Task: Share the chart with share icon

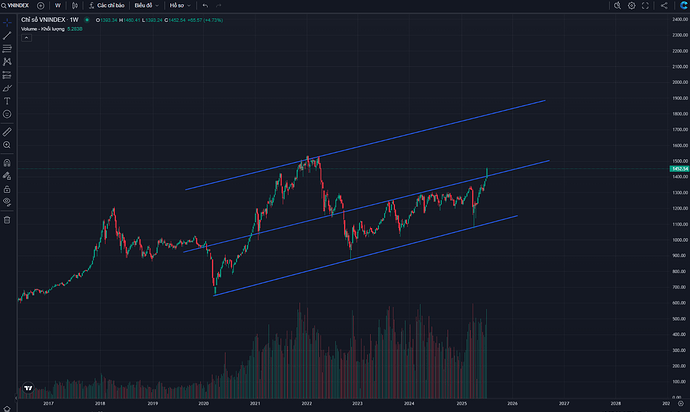Action: [664, 5]
